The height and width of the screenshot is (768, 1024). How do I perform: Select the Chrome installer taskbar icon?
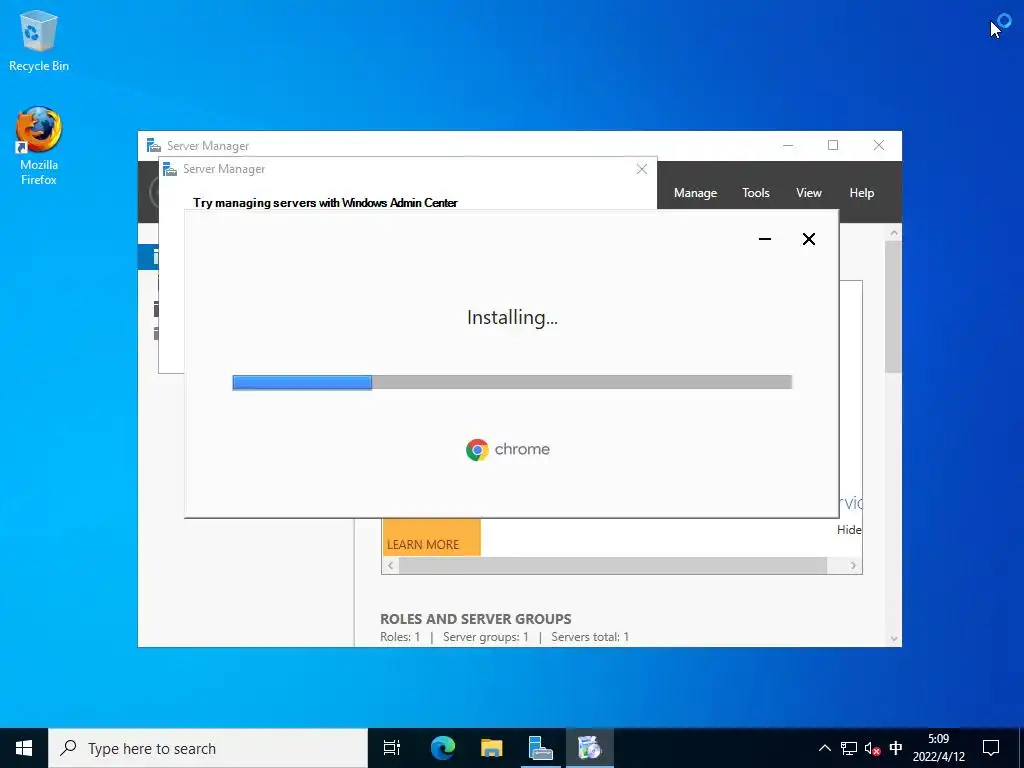tap(589, 748)
